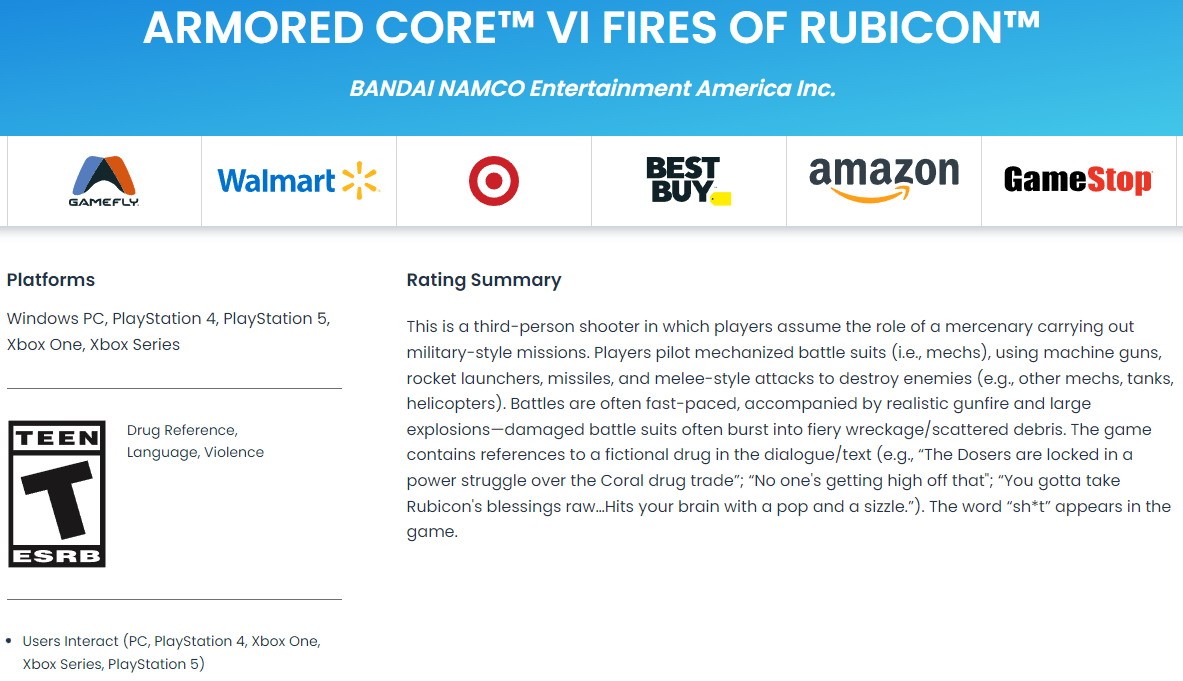Image resolution: width=1183 pixels, height=681 pixels.
Task: Click the Armored Core VI game title
Action: pos(592,29)
